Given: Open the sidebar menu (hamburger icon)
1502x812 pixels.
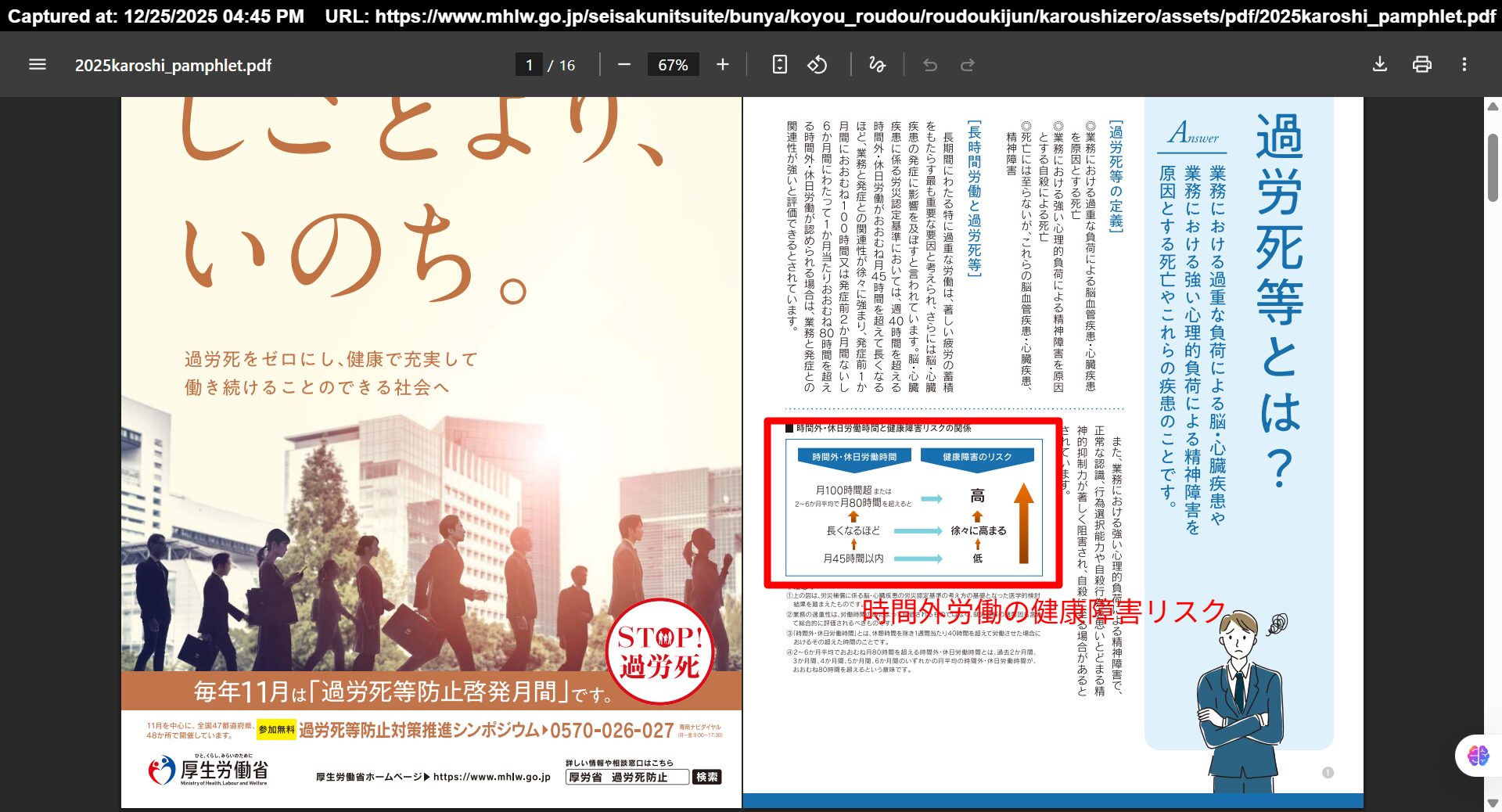Looking at the screenshot, I should tap(37, 65).
